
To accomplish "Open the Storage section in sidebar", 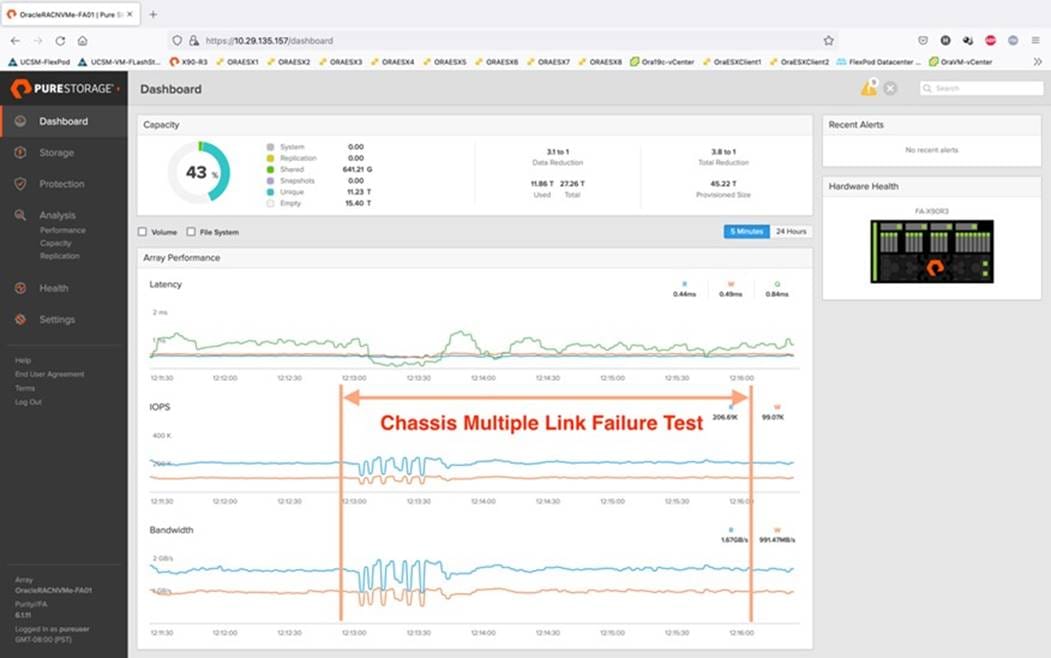I will (x=56, y=153).
